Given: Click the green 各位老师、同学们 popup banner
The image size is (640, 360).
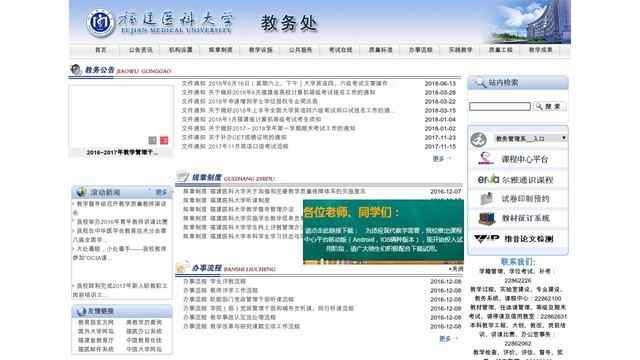Looking at the screenshot, I should 383,231.
